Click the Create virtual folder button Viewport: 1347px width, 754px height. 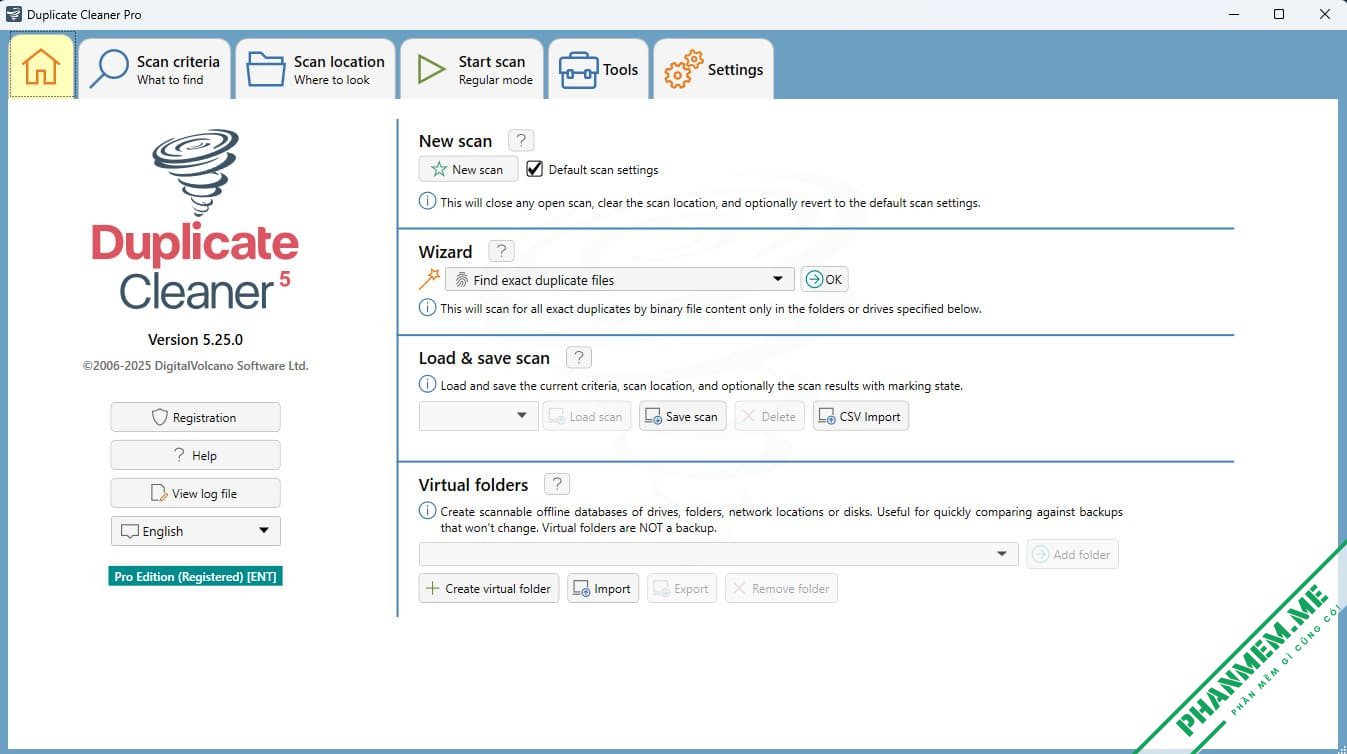click(x=489, y=588)
